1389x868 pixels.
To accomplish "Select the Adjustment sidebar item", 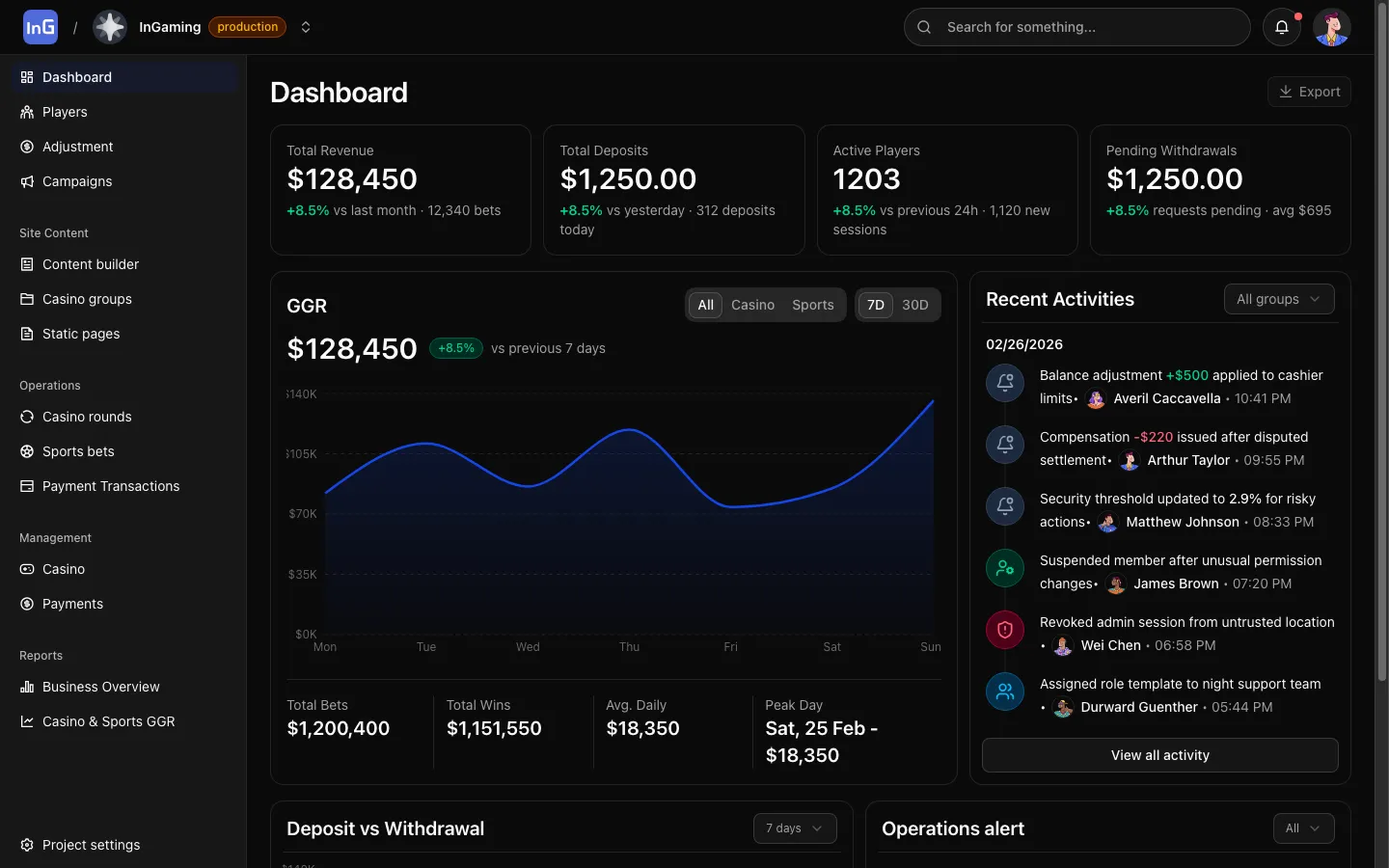I will (x=77, y=147).
